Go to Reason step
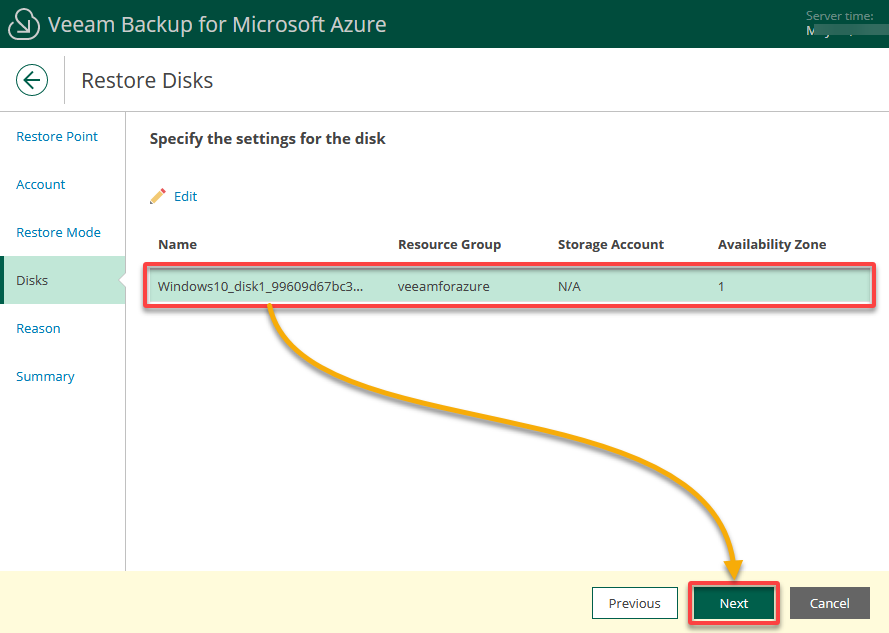The width and height of the screenshot is (889, 633). tap(38, 328)
